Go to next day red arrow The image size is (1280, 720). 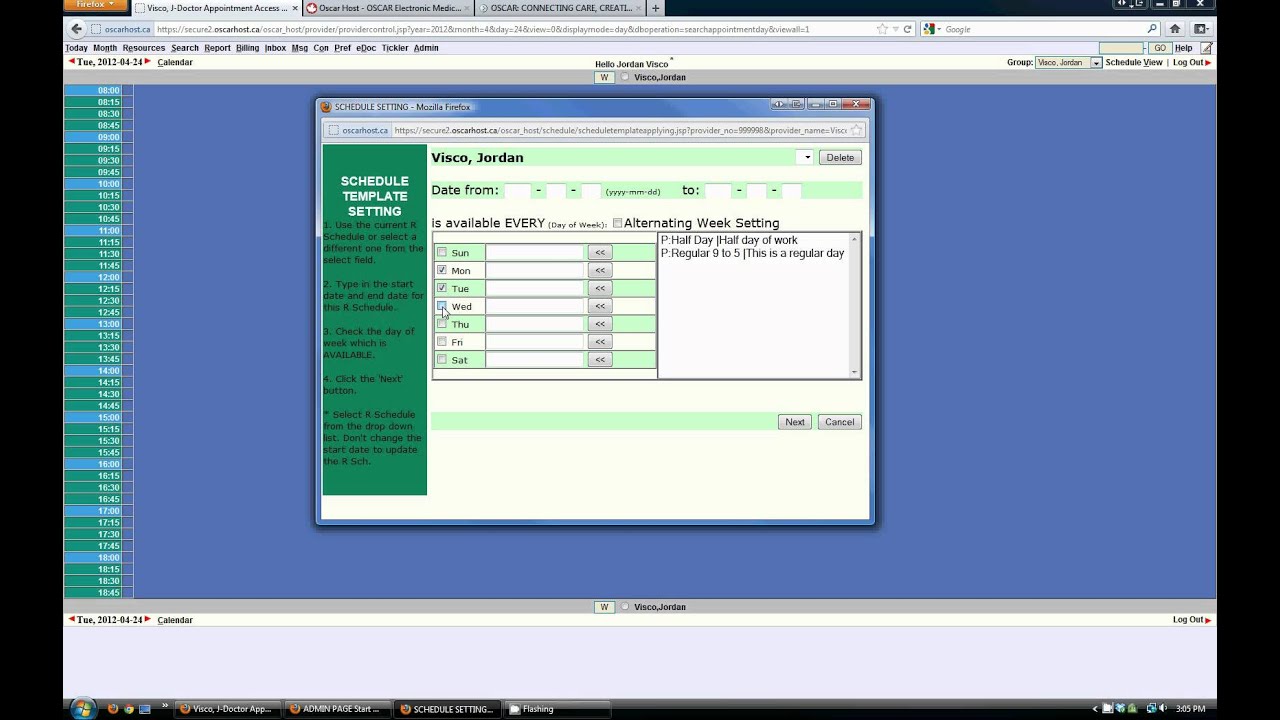click(x=148, y=62)
